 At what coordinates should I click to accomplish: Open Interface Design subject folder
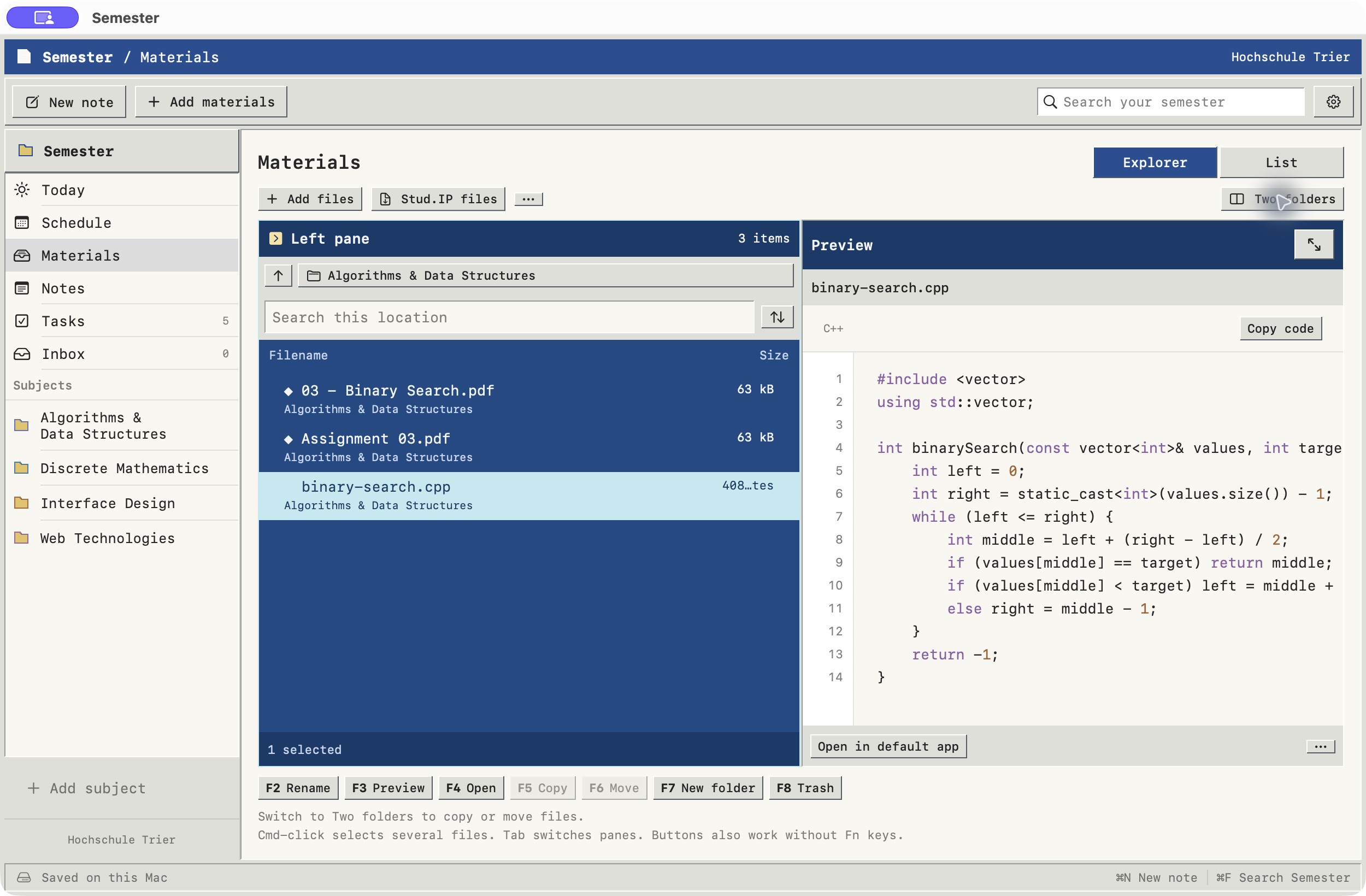(x=122, y=503)
